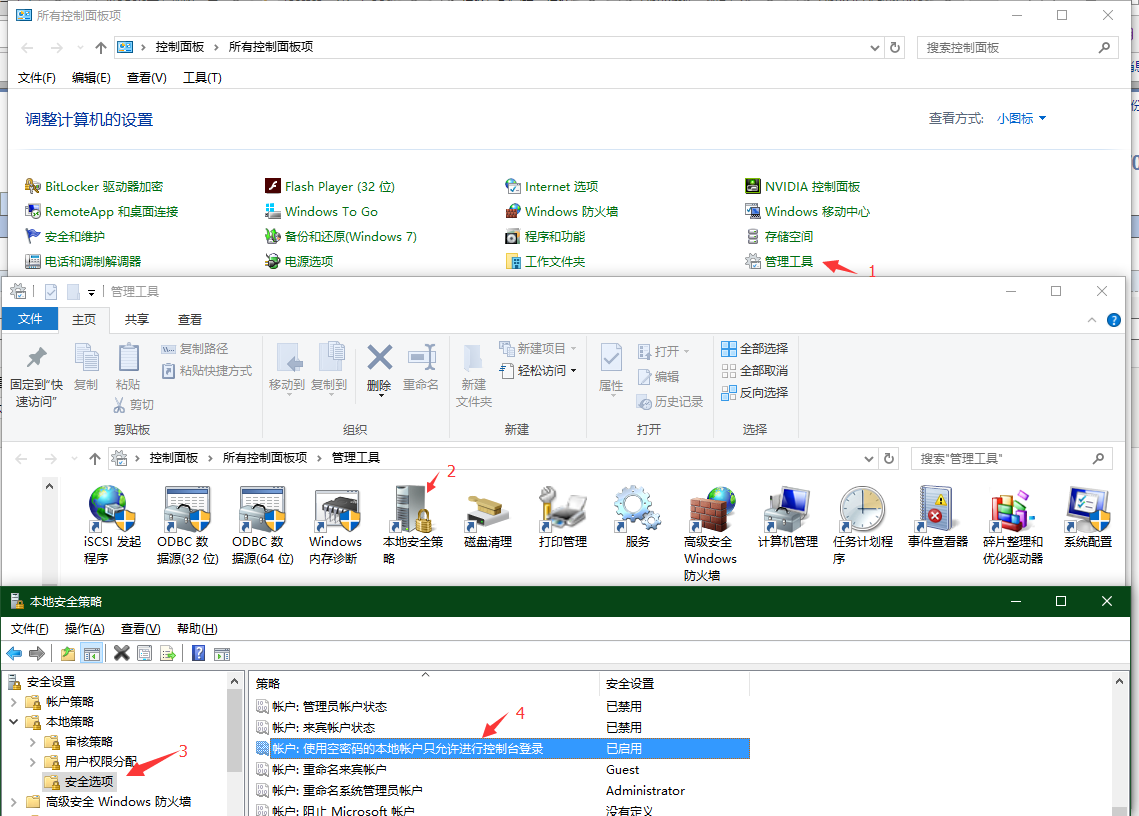Open 查看(V) menu in Control Panel
The image size is (1139, 816).
point(146,78)
